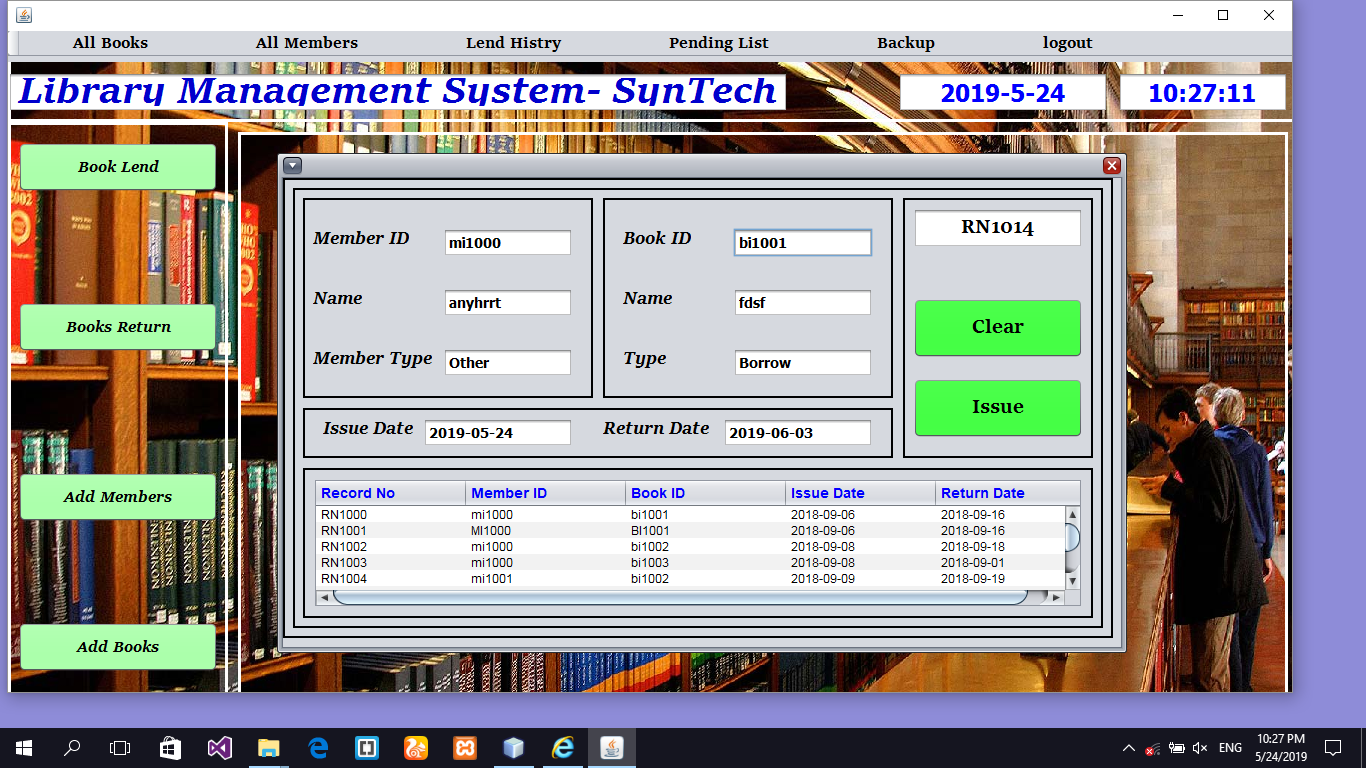Click the Add Books sidebar button

pyautogui.click(x=118, y=647)
